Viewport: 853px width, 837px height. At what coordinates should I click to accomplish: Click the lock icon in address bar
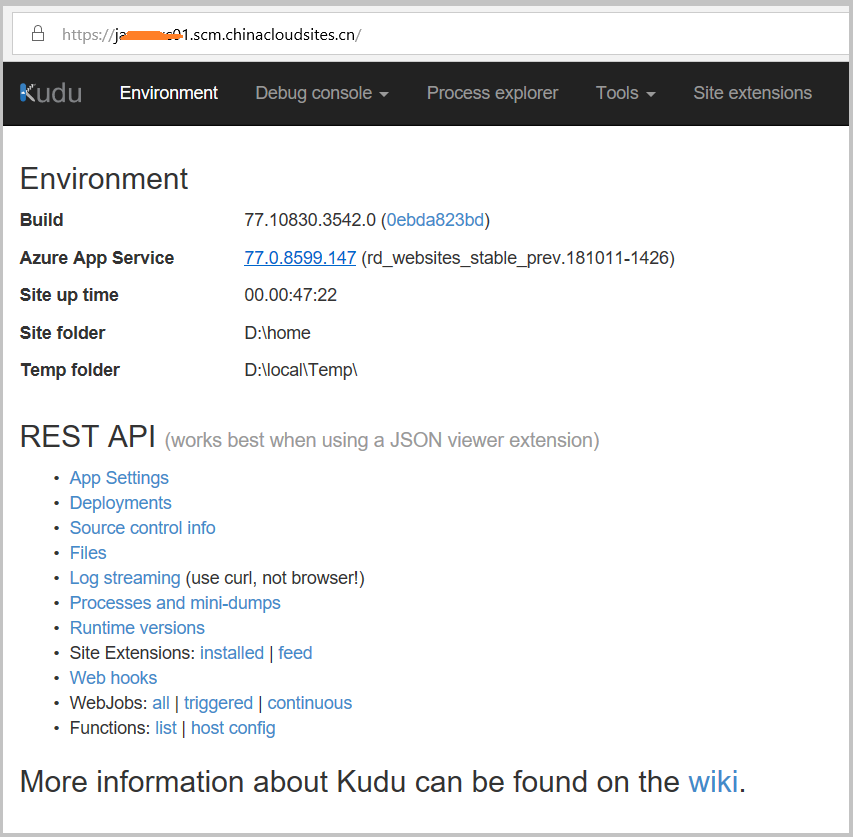pyautogui.click(x=39, y=34)
